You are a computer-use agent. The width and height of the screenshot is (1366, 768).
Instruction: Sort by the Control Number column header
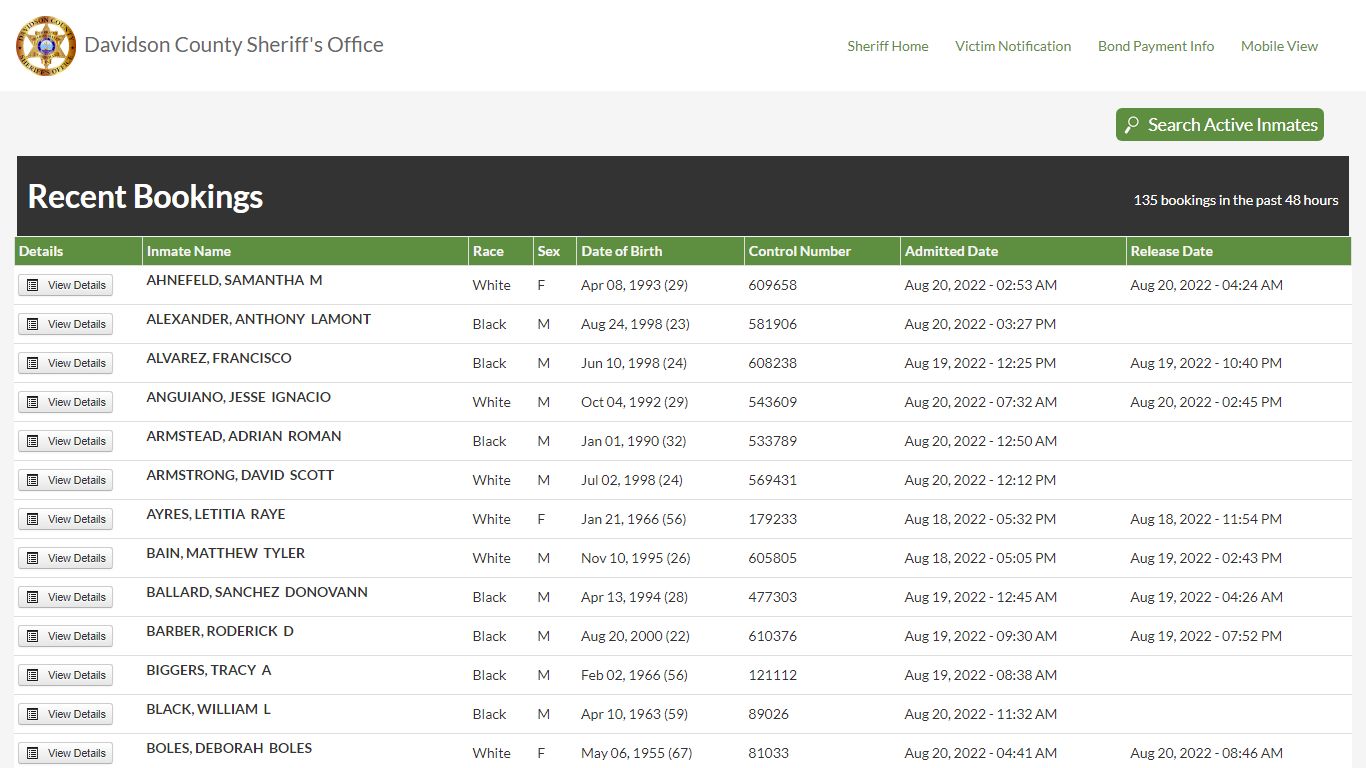(822, 251)
